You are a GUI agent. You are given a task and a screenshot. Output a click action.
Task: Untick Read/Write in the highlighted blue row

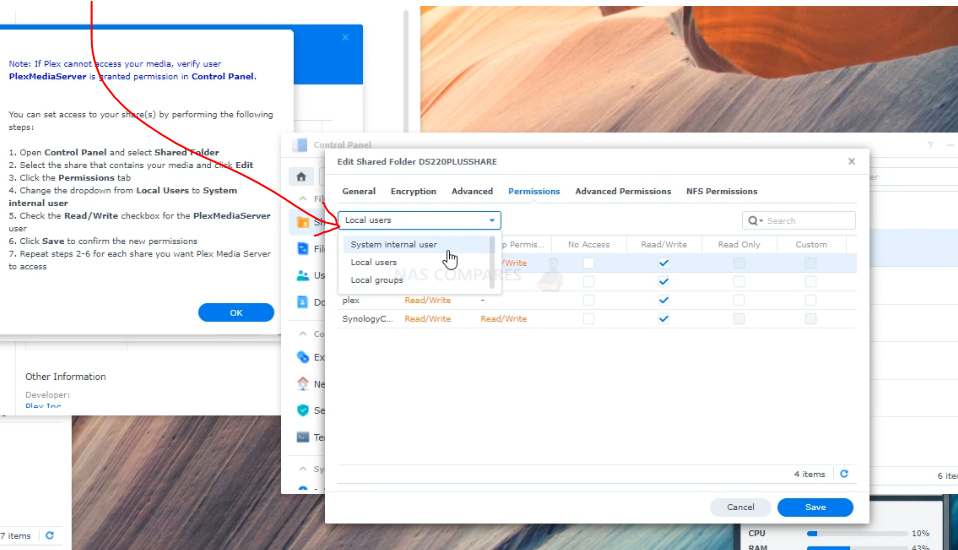[x=664, y=263]
